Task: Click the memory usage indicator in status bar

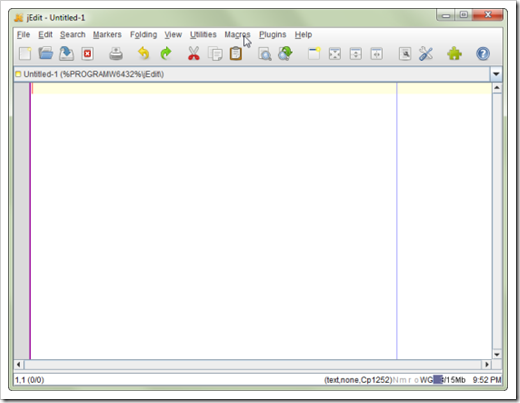Action: pos(449,380)
